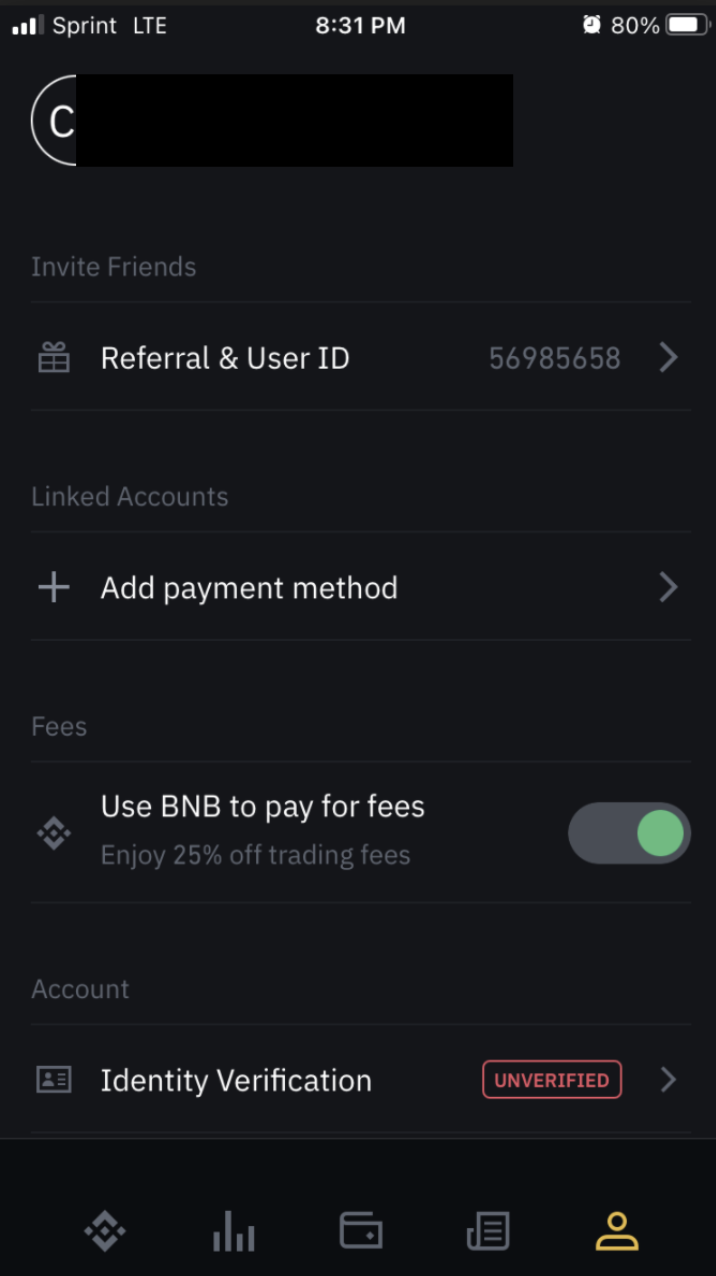Image resolution: width=716 pixels, height=1276 pixels.
Task: Select the profile person tab icon
Action: pyautogui.click(x=617, y=1231)
